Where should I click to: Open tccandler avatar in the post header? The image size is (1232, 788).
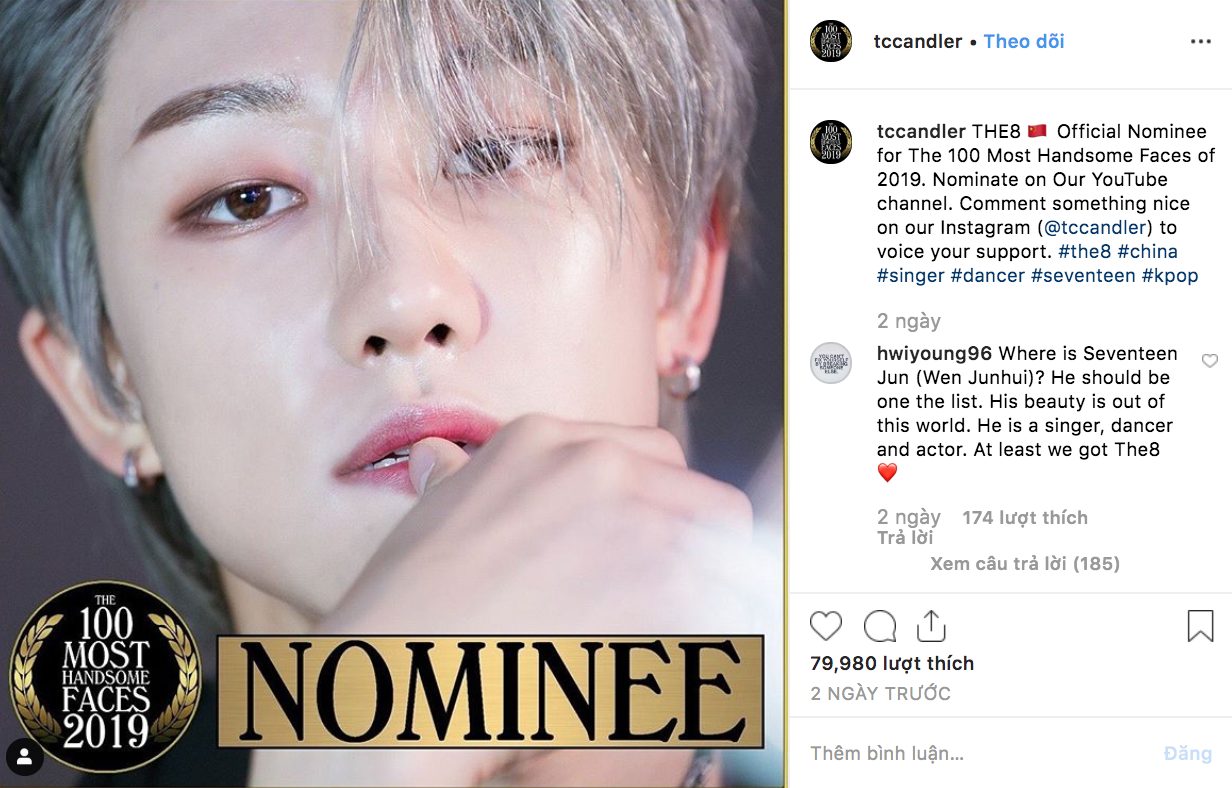pyautogui.click(x=830, y=41)
